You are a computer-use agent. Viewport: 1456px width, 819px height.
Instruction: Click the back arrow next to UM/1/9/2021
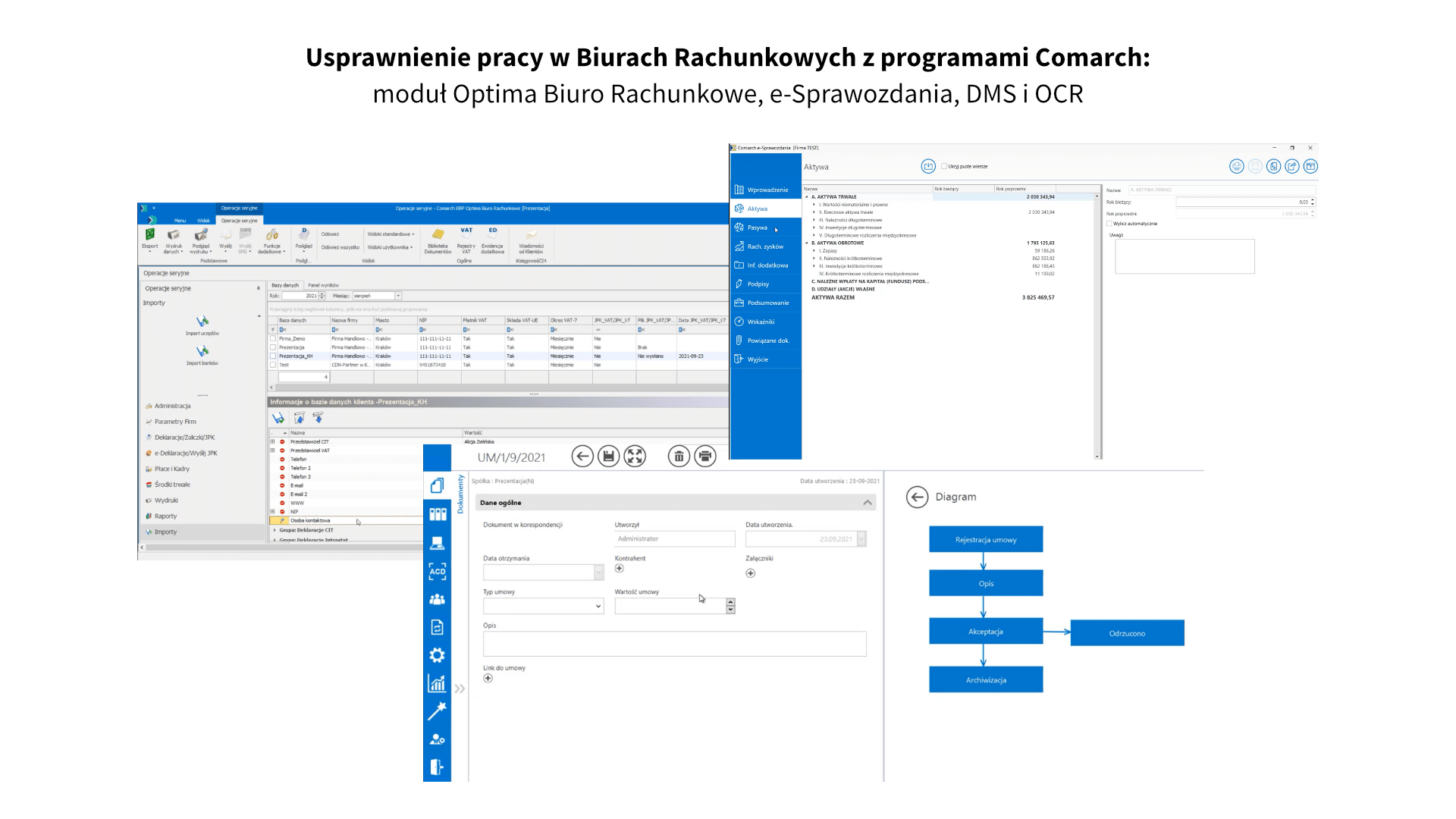[582, 457]
